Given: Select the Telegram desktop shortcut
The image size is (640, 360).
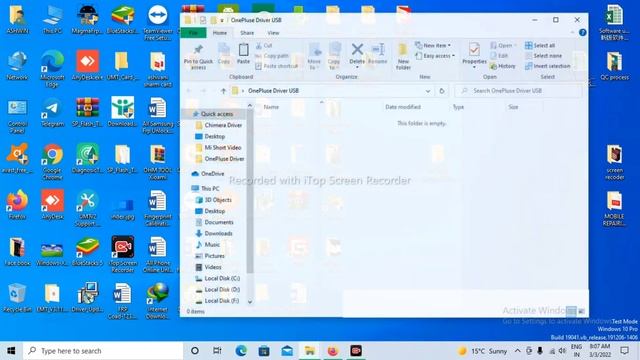Looking at the screenshot, I should tap(52, 113).
